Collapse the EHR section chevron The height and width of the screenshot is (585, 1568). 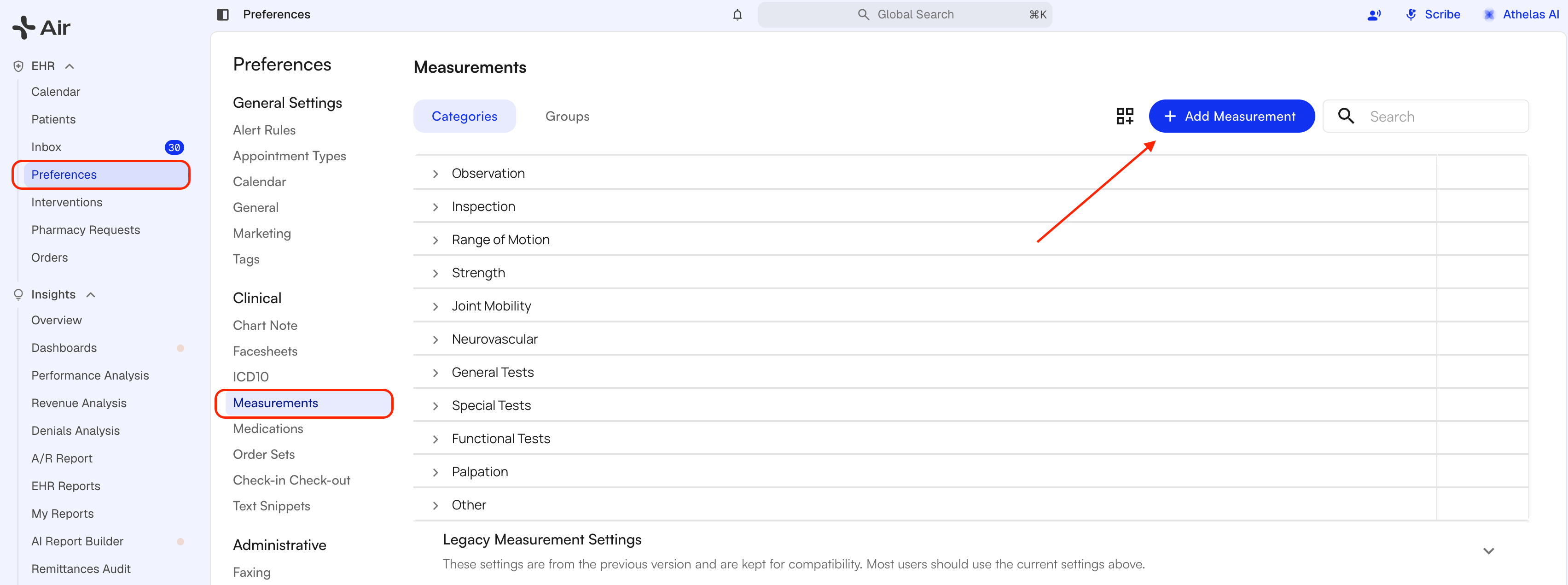tap(70, 66)
